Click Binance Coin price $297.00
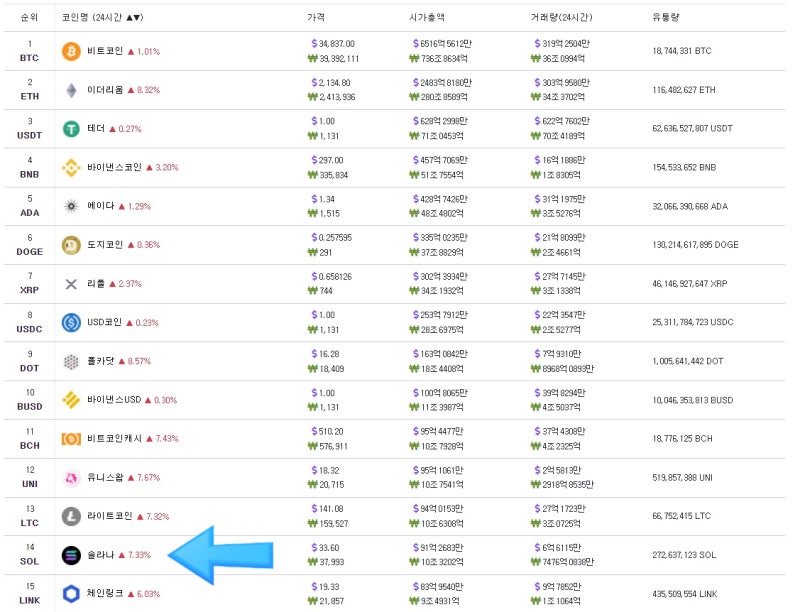Screen dimensions: 800x612 click(x=327, y=160)
